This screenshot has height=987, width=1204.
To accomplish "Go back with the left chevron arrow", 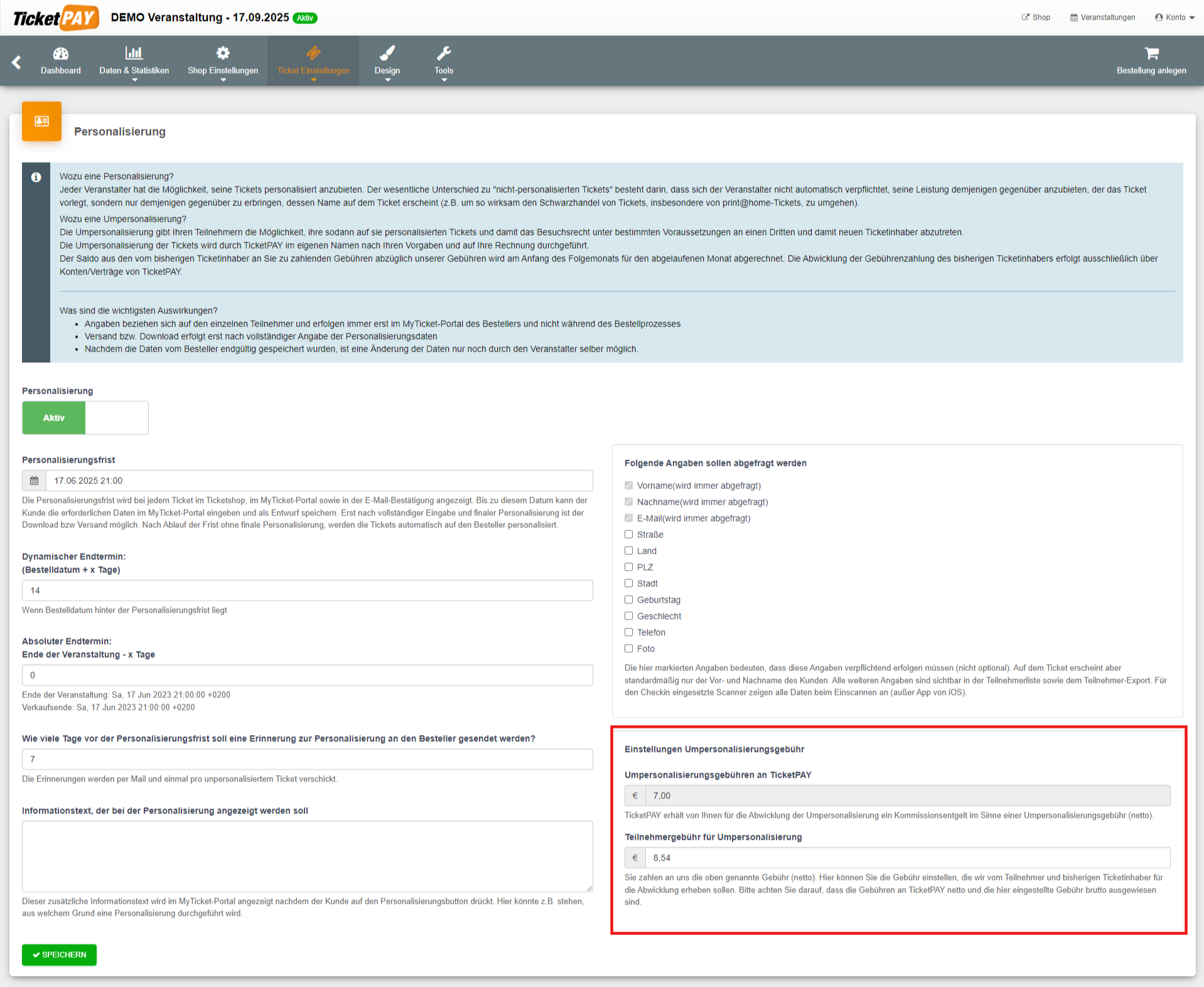I will 17,61.
